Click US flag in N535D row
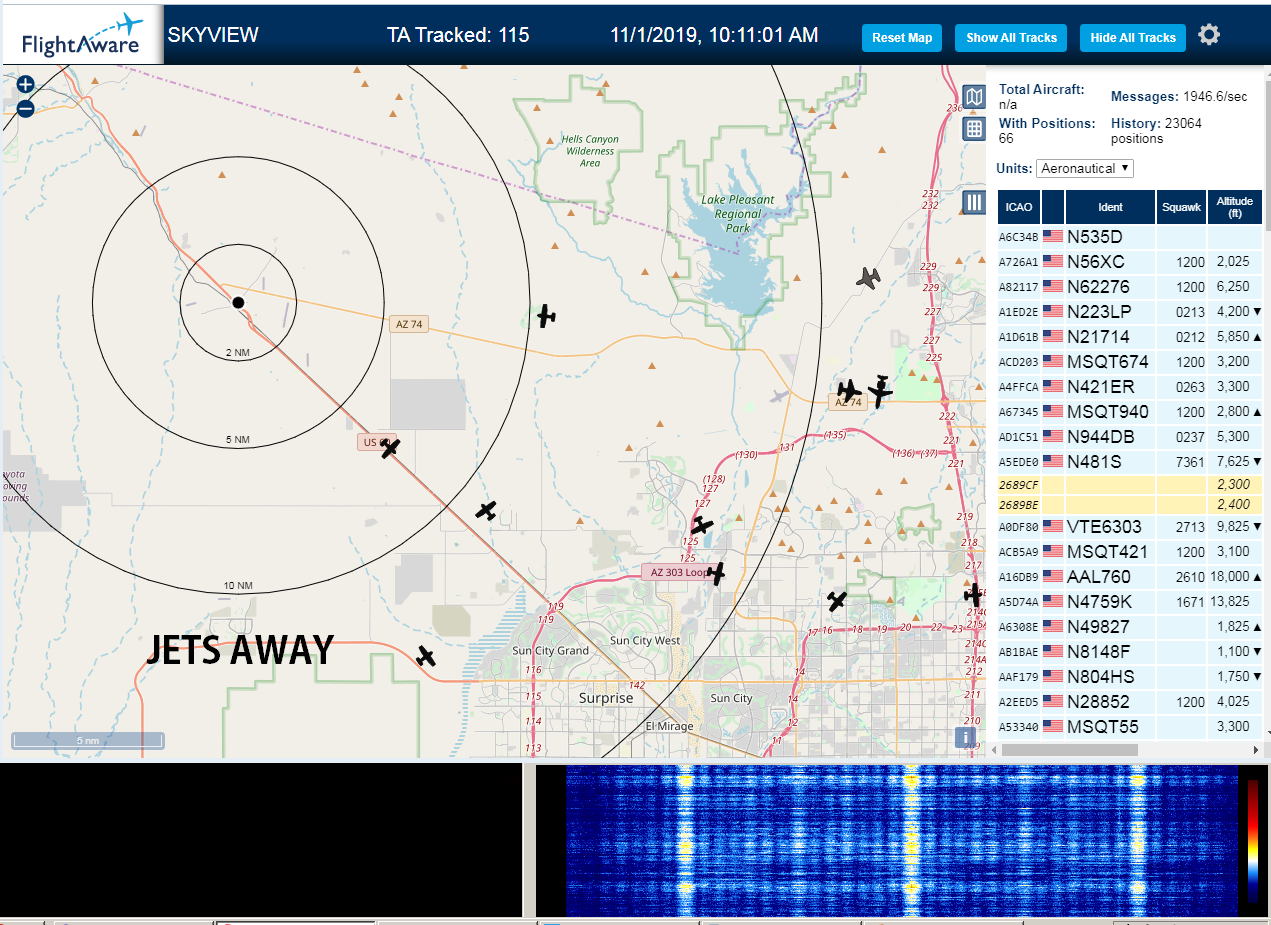Screen dimensions: 1271x925 point(1053,237)
